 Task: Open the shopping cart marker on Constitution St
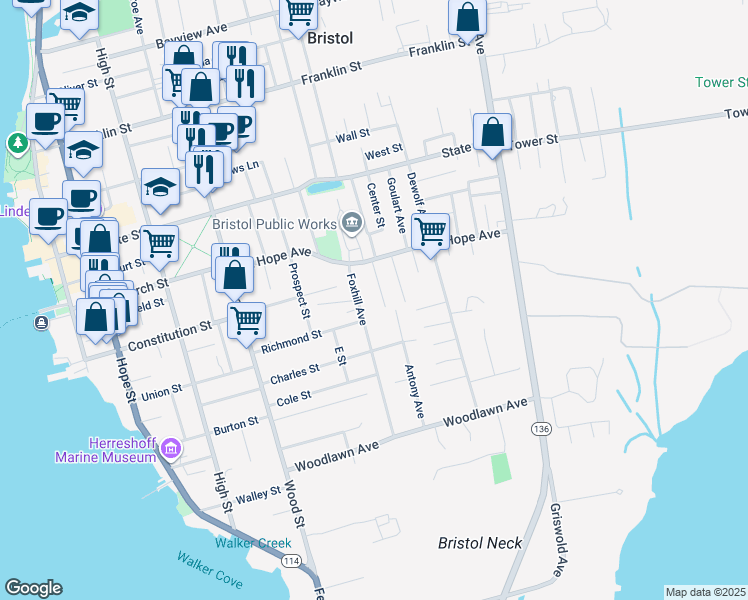tap(246, 321)
